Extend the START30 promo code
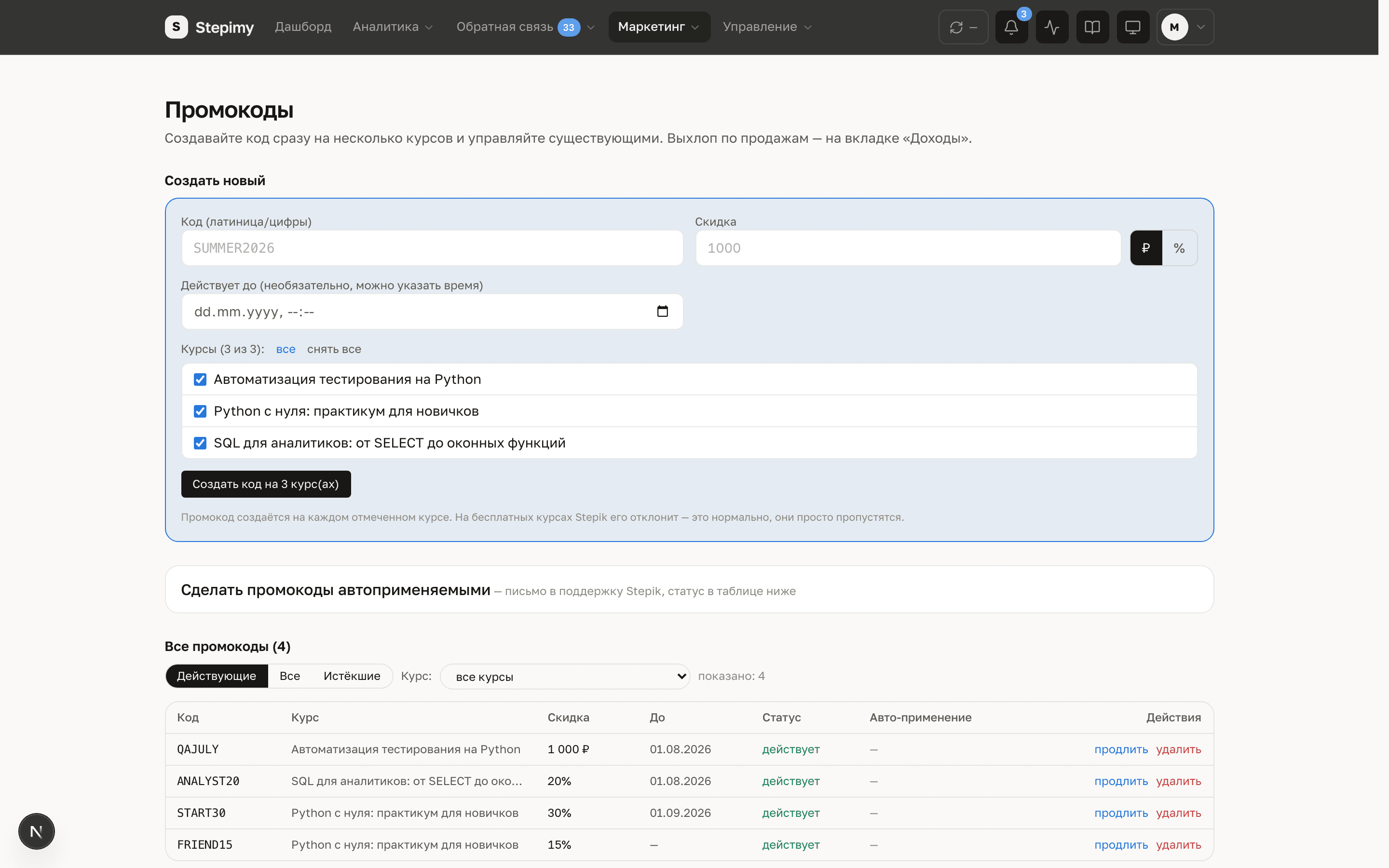 click(x=1120, y=813)
